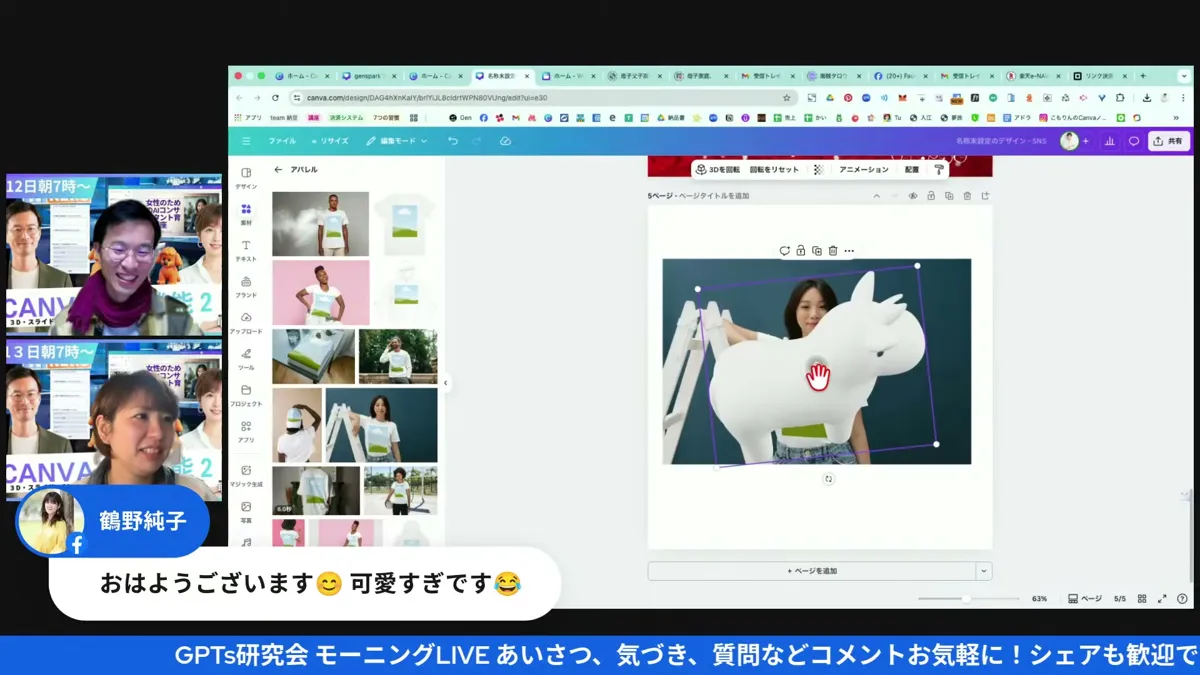Open the 編集モード dropdown
The height and width of the screenshot is (675, 1200).
click(396, 141)
